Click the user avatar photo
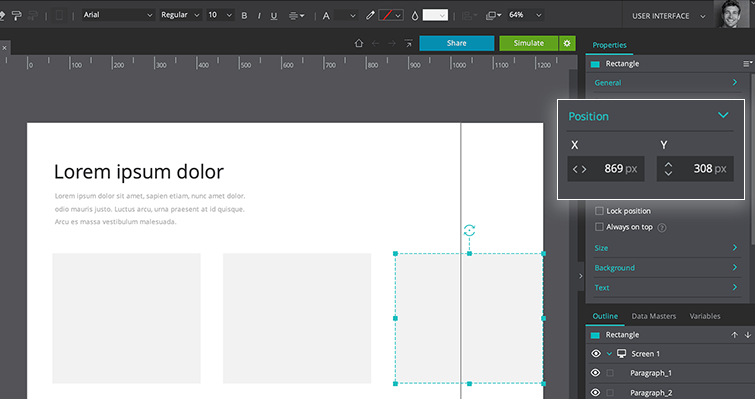The height and width of the screenshot is (399, 755). pyautogui.click(x=731, y=14)
